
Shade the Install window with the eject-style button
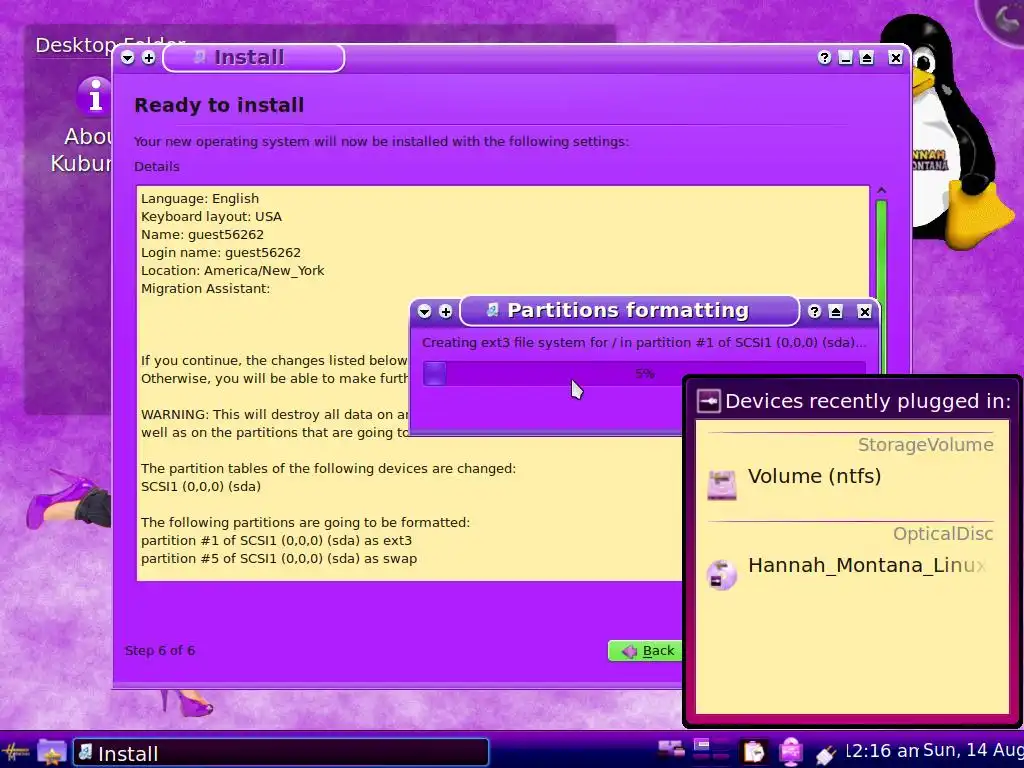[x=867, y=57]
